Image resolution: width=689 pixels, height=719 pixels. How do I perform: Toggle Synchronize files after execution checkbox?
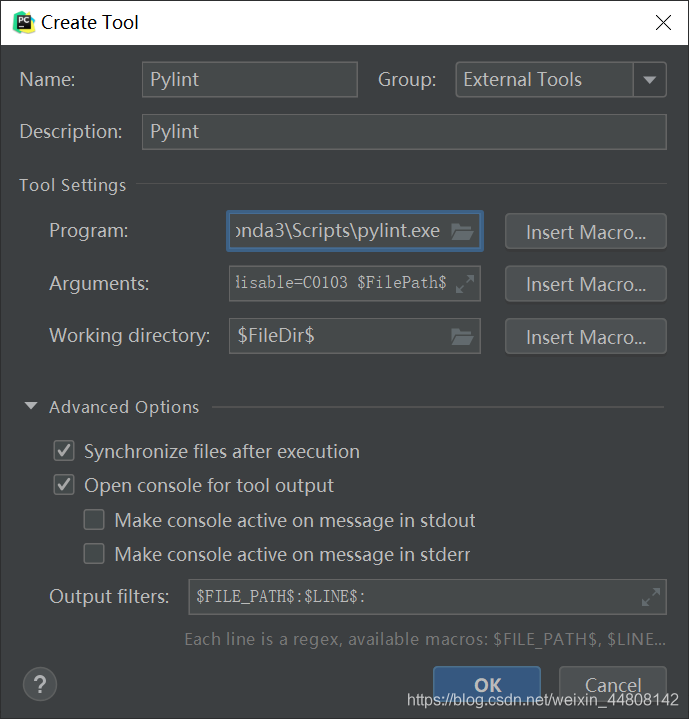[x=64, y=451]
